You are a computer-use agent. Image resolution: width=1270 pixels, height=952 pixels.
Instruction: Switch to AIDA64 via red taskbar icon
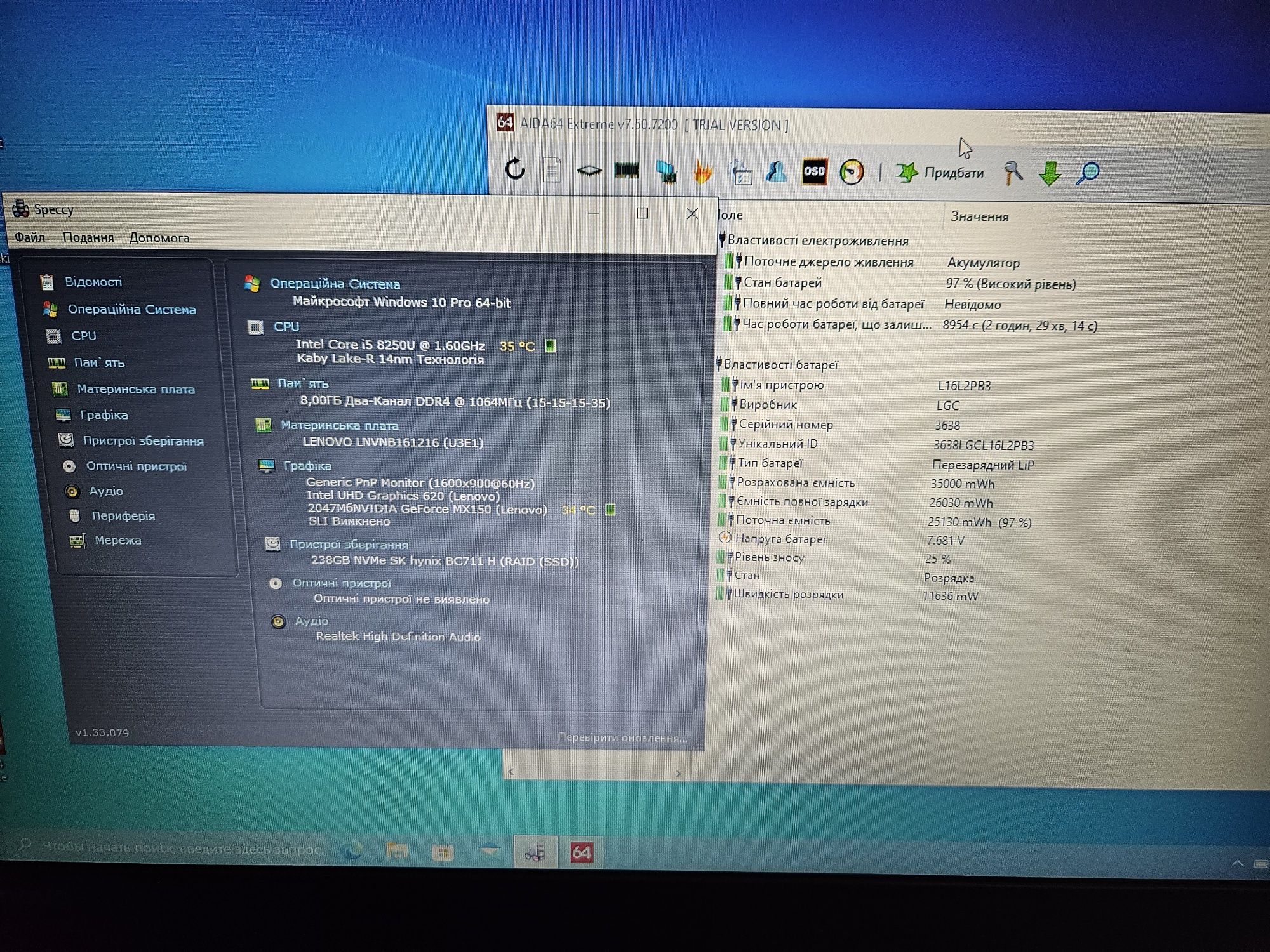tap(581, 852)
